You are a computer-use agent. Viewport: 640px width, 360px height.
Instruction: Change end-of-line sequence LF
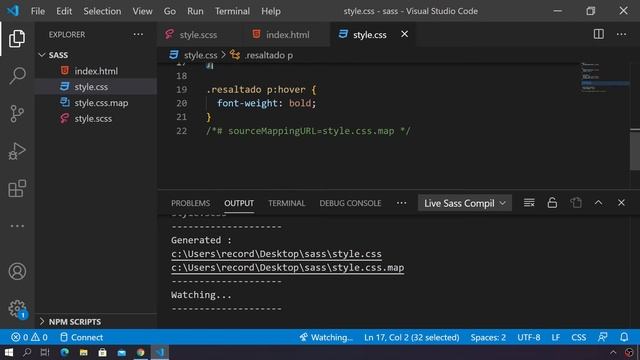coord(556,337)
